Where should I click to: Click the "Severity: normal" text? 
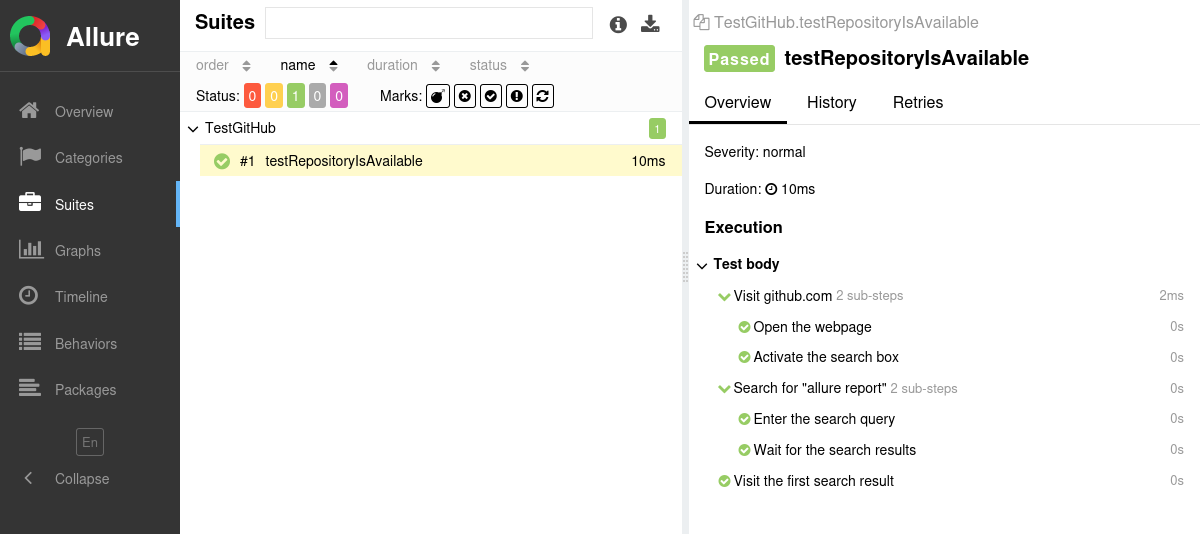click(x=755, y=152)
